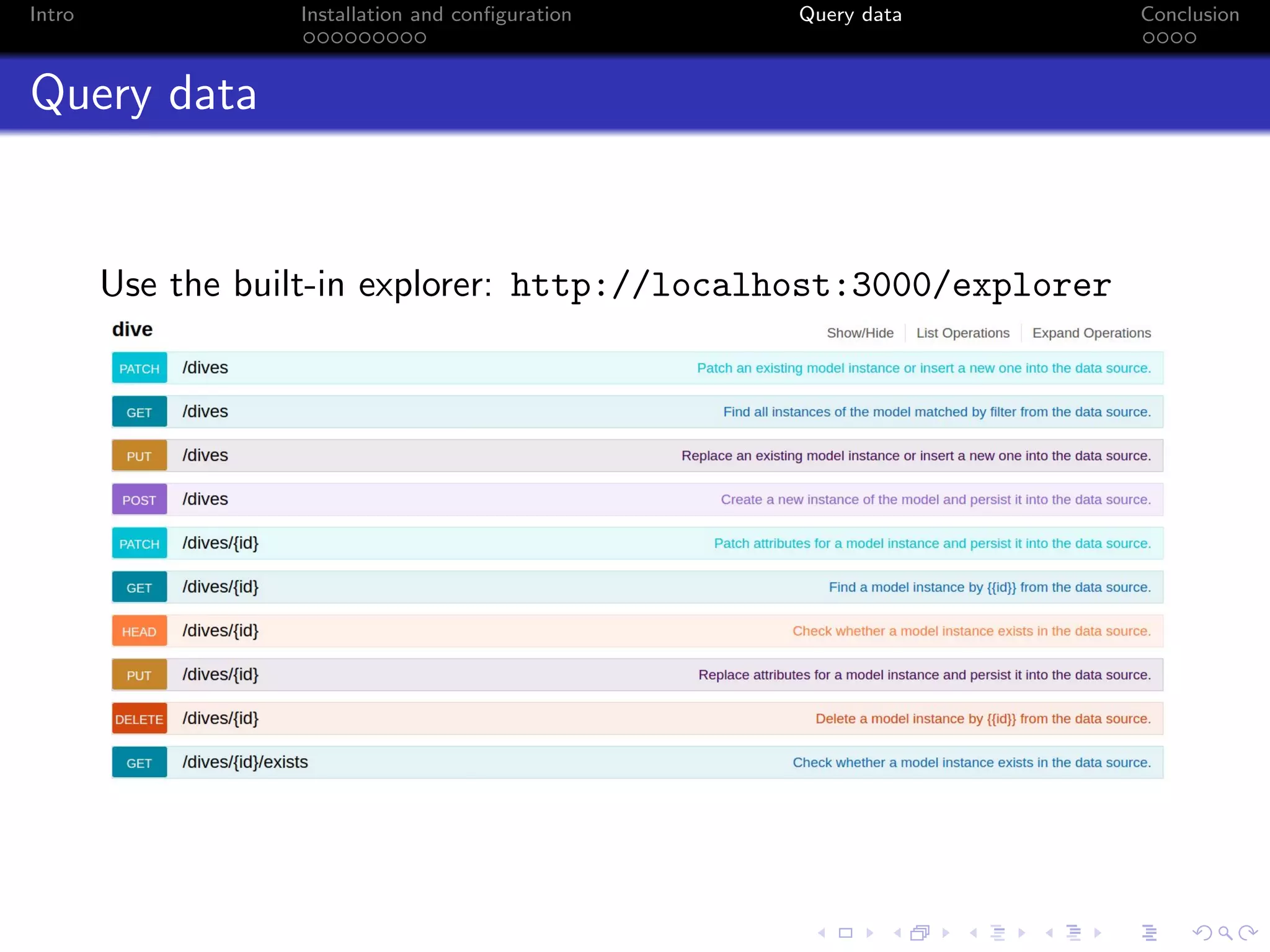Click List Operations link
Viewport: 1270px width, 952px height.
coord(963,333)
